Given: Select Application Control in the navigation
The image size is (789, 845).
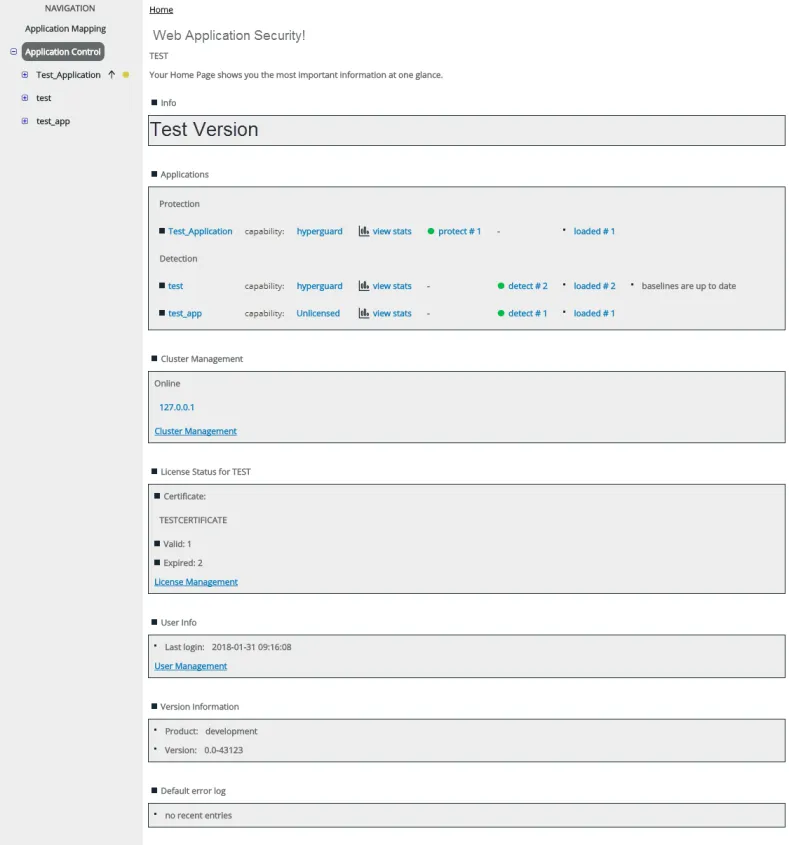Looking at the screenshot, I should (63, 52).
